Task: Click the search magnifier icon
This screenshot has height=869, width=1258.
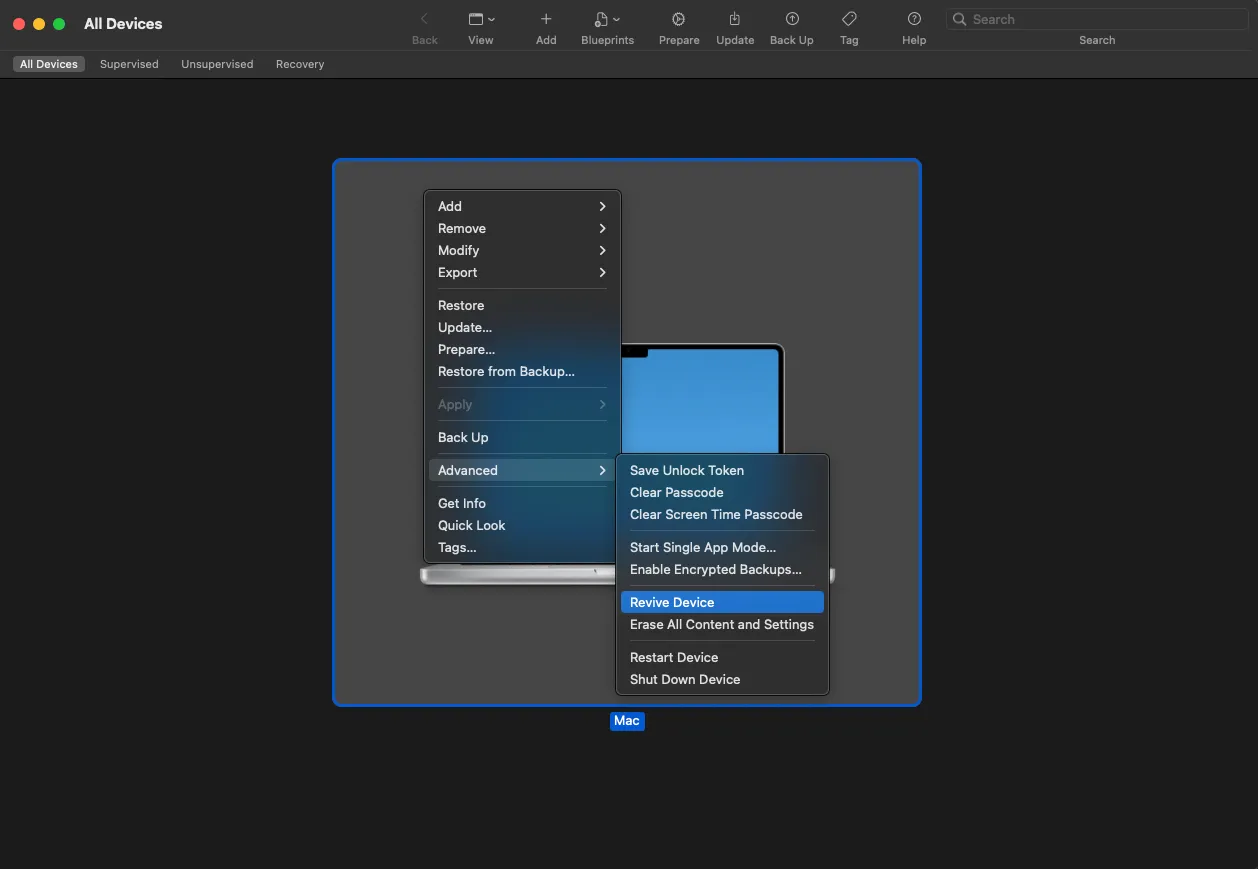Action: coord(960,19)
